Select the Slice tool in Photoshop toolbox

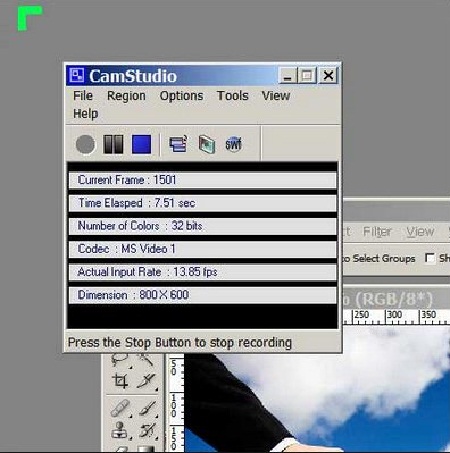tap(147, 381)
